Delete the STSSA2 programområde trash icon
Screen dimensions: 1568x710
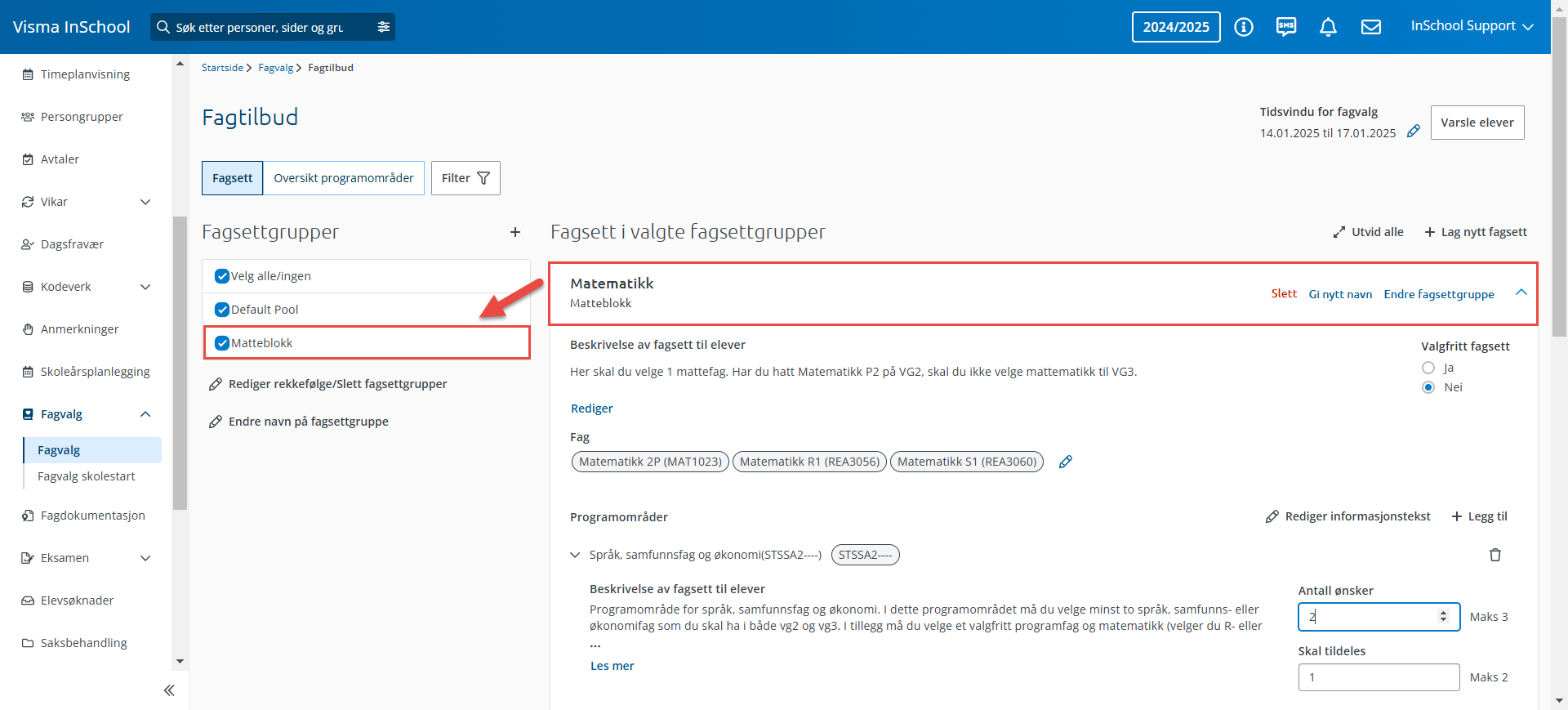point(1495,555)
